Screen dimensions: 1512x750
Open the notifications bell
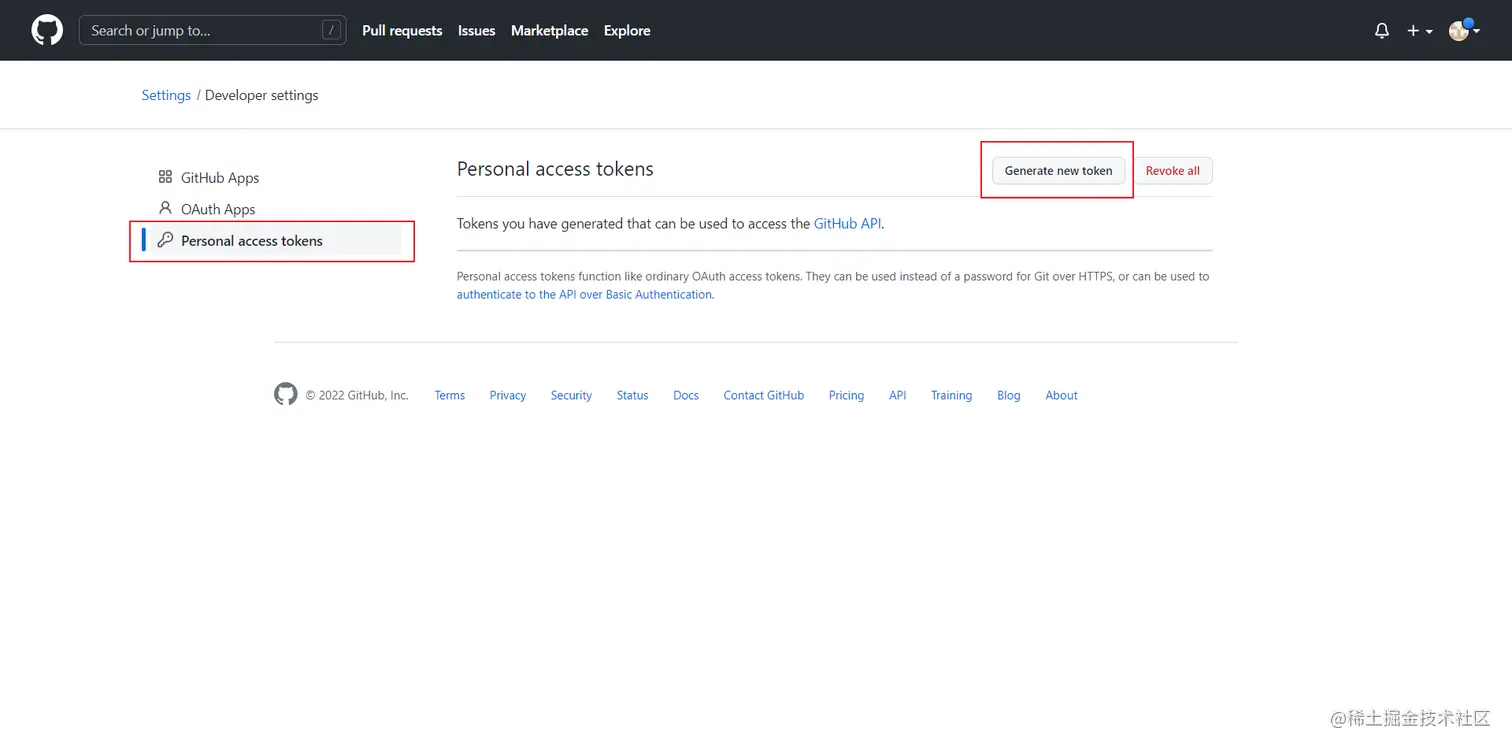1382,31
